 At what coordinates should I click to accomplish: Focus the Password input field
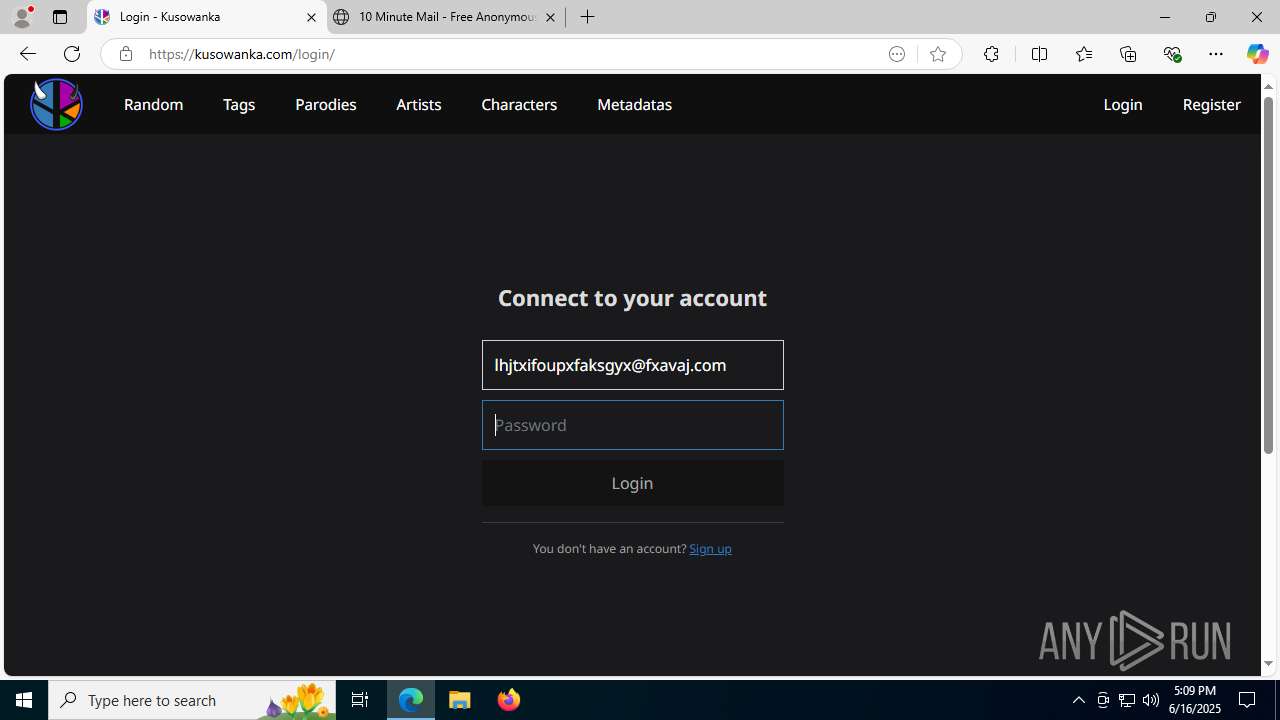(632, 425)
